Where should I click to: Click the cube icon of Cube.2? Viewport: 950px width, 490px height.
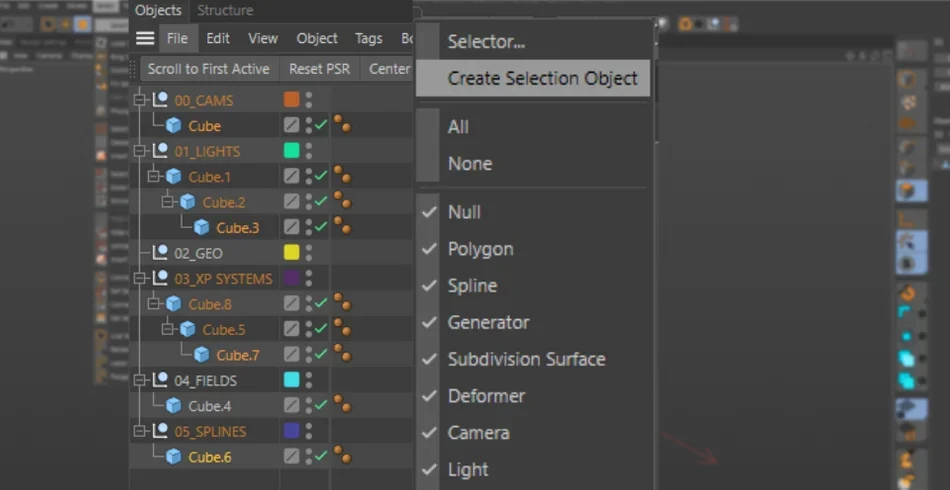tap(188, 202)
